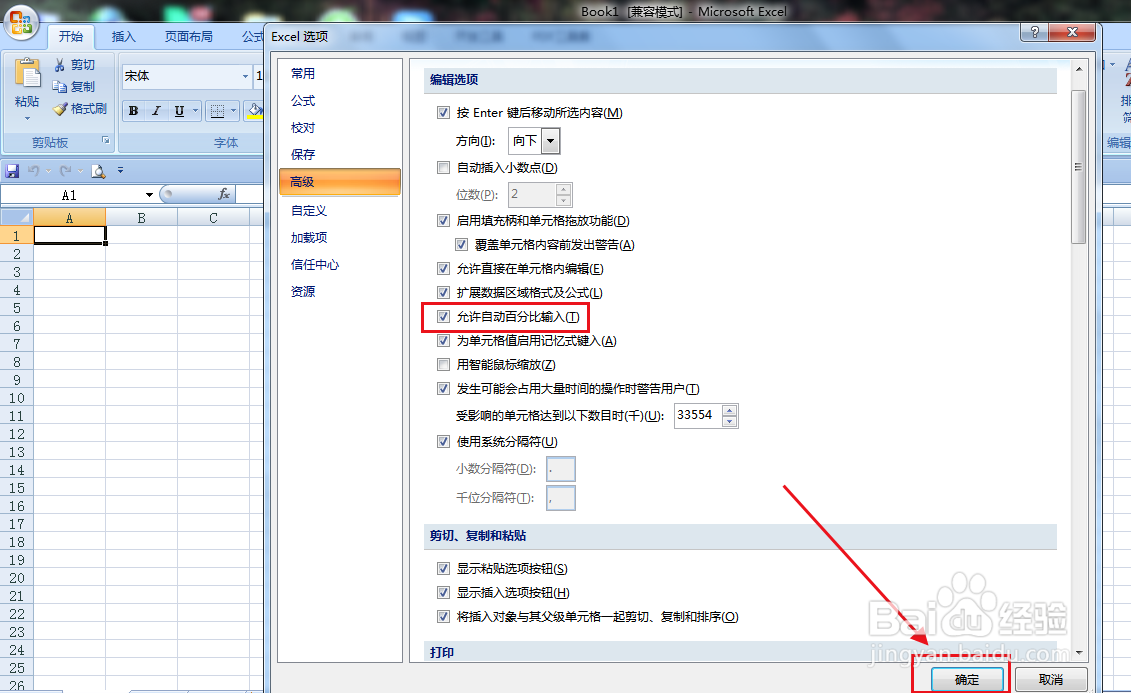Open the font name dropdown

pyautogui.click(x=247, y=76)
